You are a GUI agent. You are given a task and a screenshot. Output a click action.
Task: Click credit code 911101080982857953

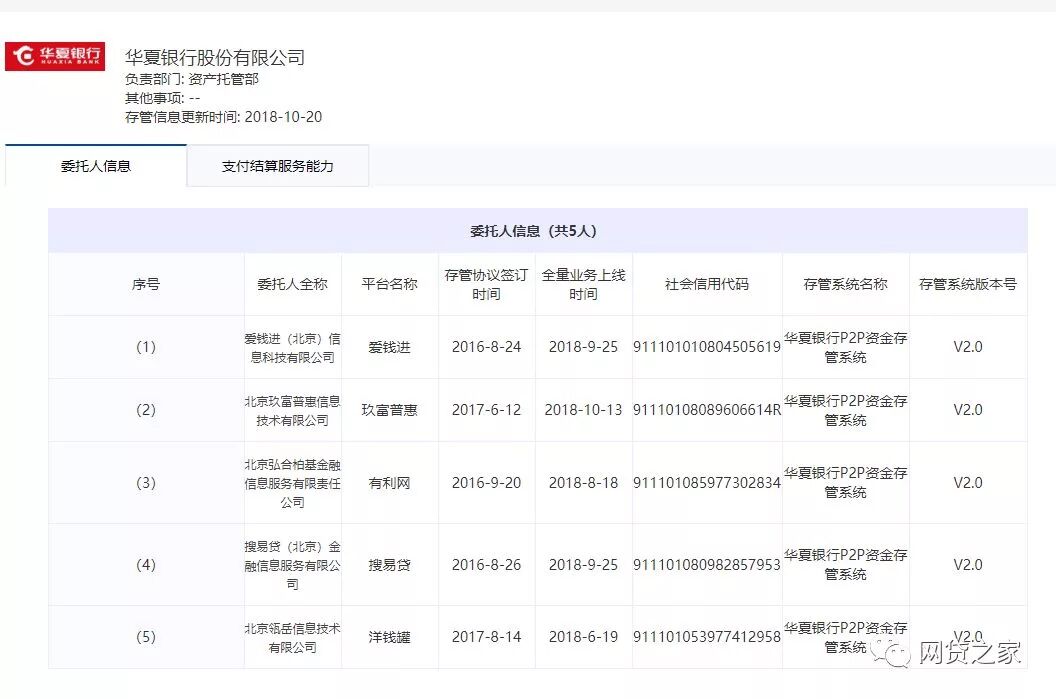click(707, 565)
